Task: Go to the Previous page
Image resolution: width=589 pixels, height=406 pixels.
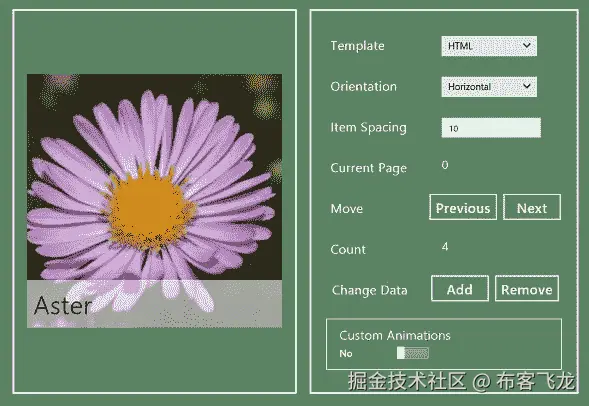Action: (463, 207)
